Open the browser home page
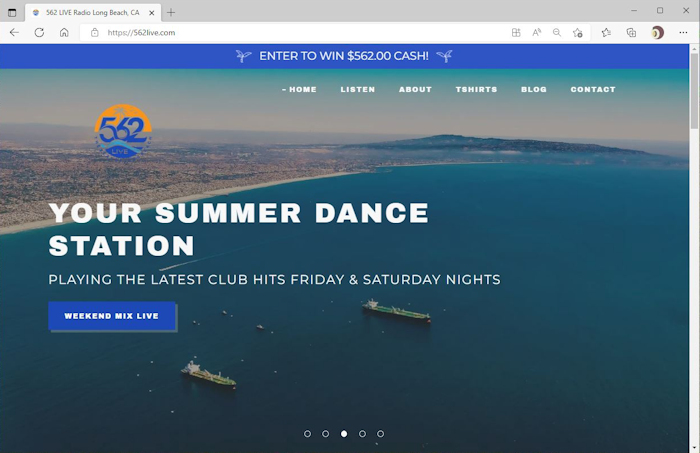 (x=64, y=33)
